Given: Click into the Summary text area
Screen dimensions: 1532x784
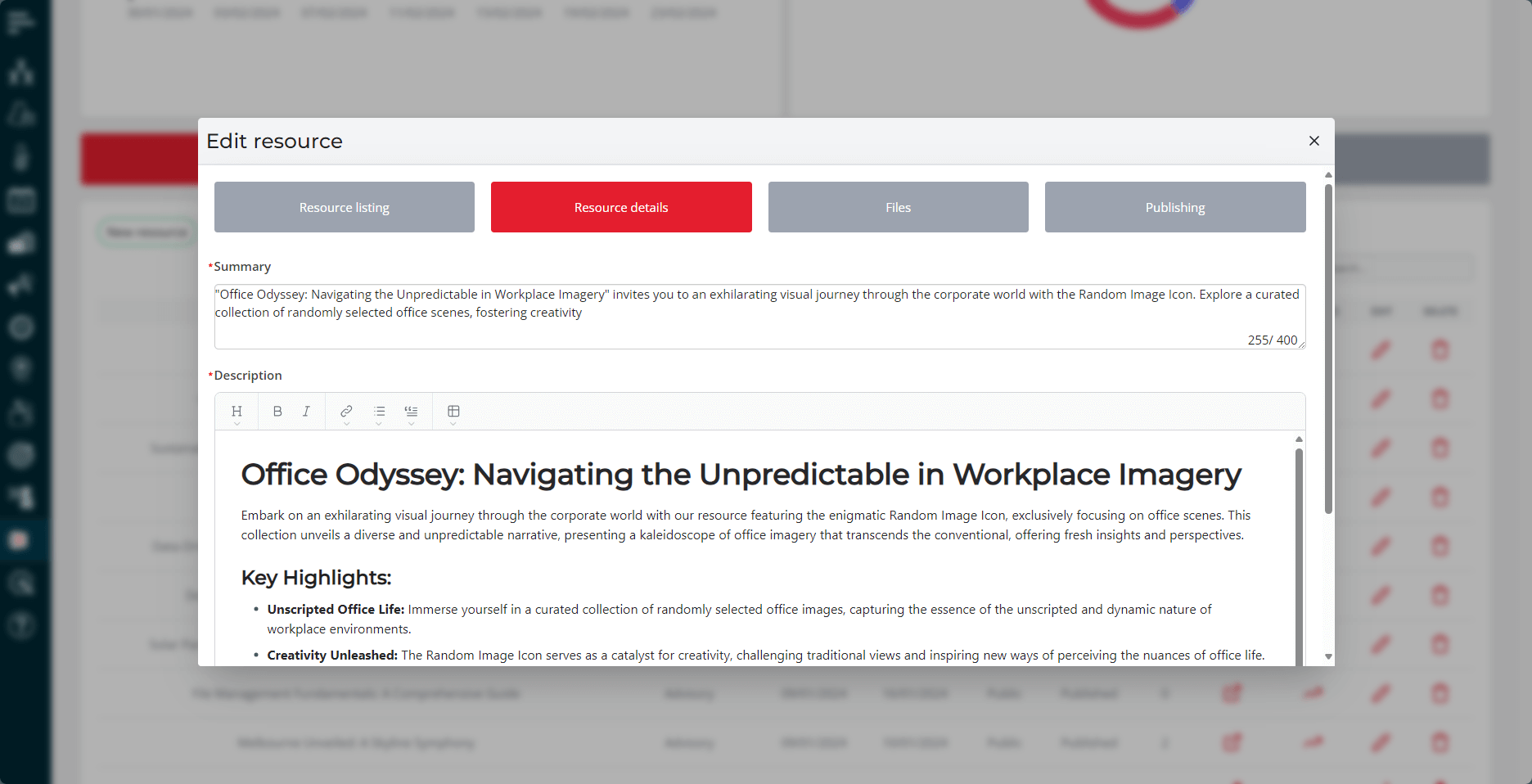Looking at the screenshot, I should [x=759, y=316].
